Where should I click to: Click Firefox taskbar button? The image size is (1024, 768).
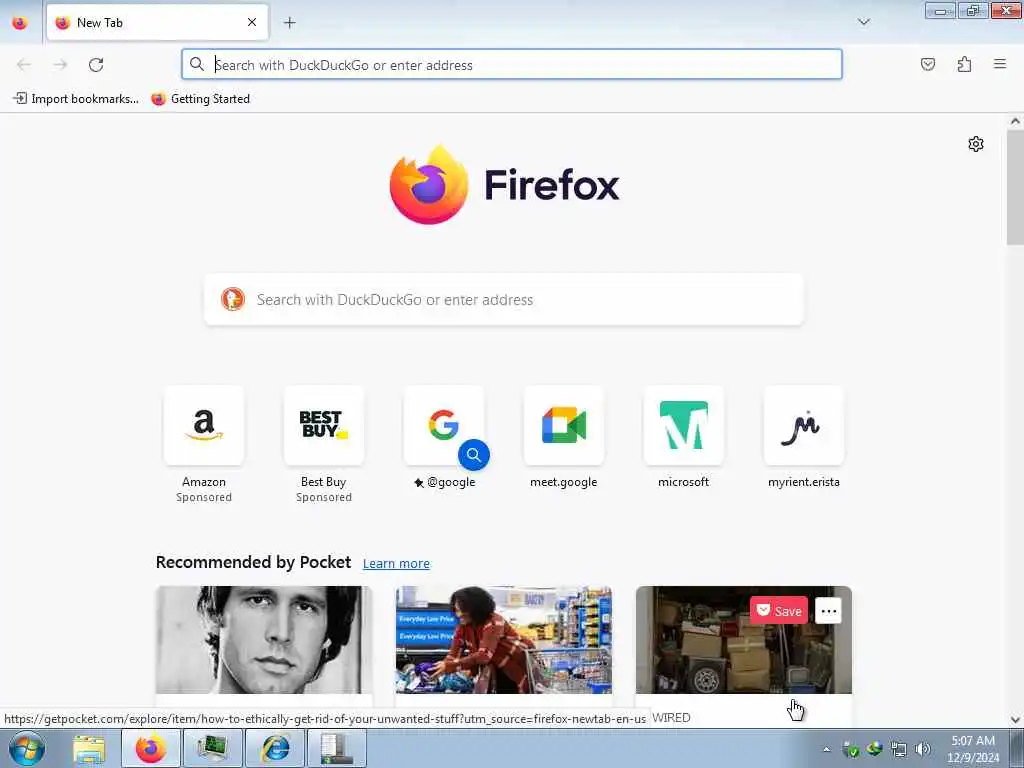pos(151,748)
